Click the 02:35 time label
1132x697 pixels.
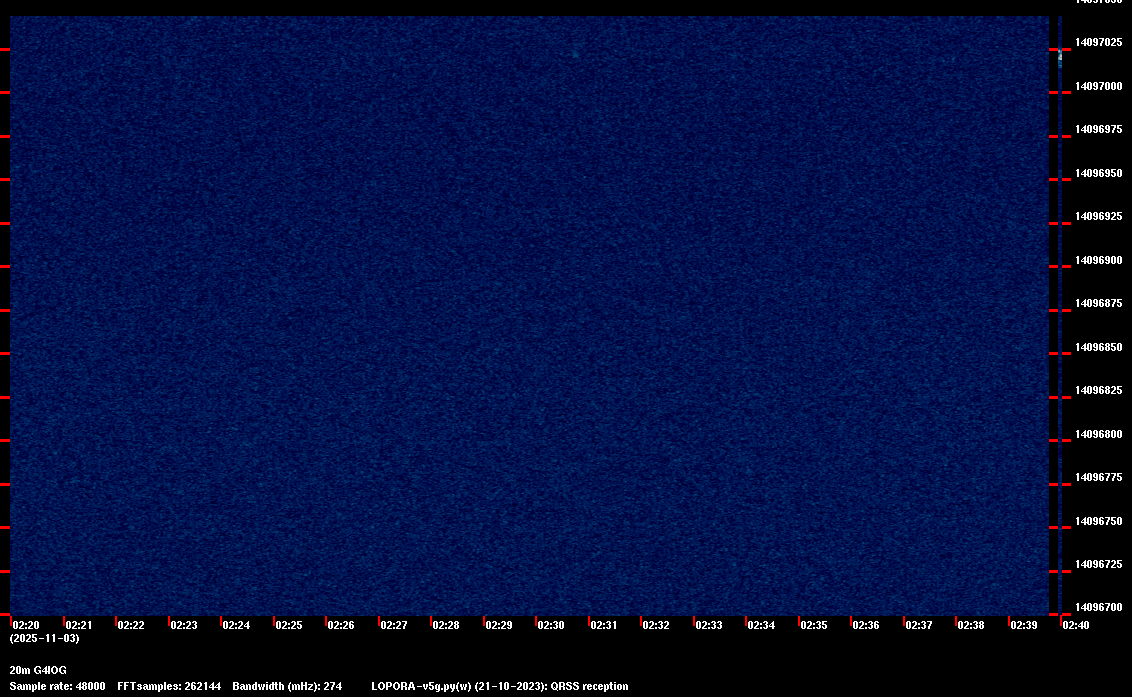pos(814,625)
